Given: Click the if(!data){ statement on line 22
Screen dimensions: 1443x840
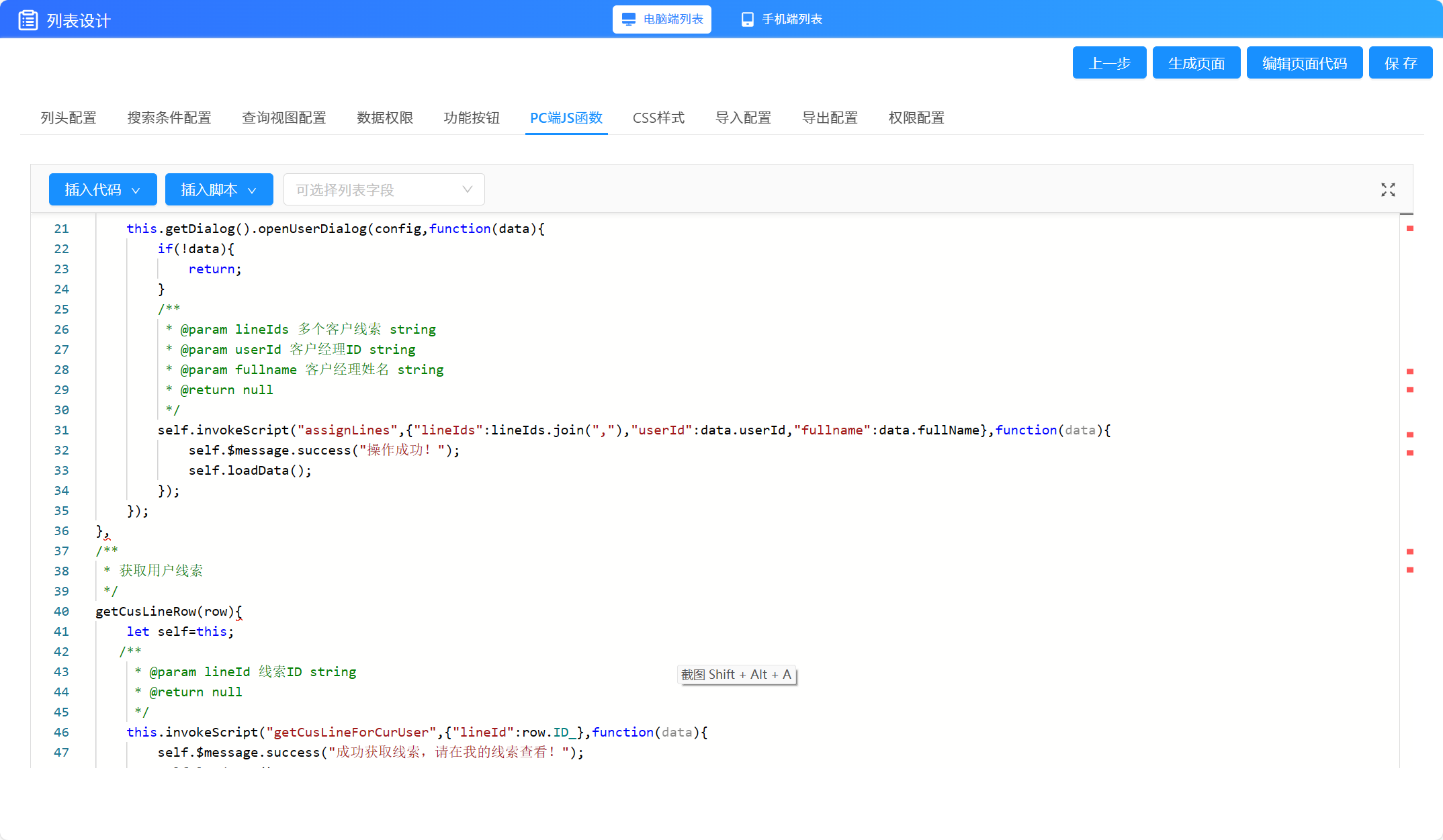Looking at the screenshot, I should click(196, 249).
